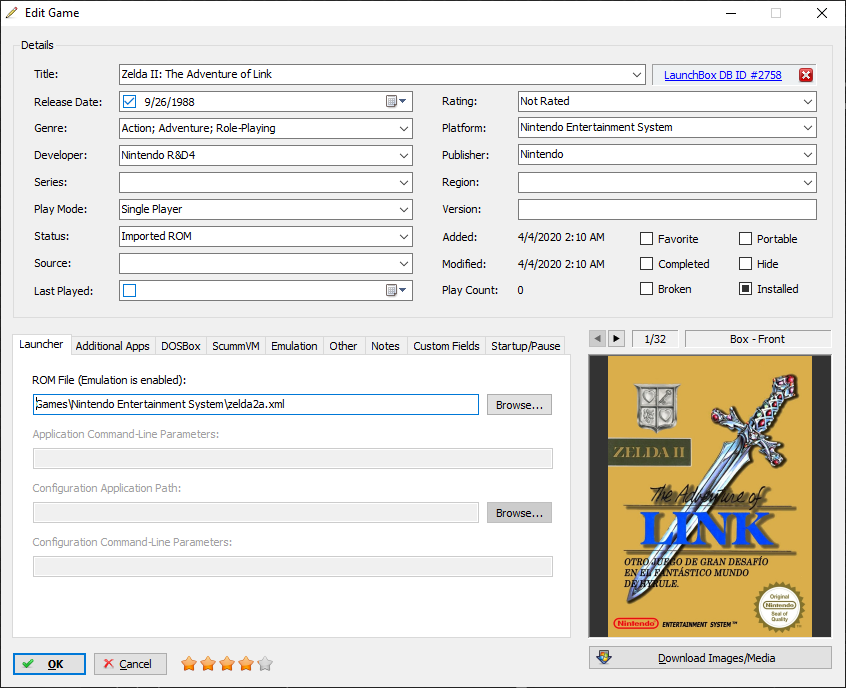
Task: Set rating to four stars
Action: click(246, 663)
